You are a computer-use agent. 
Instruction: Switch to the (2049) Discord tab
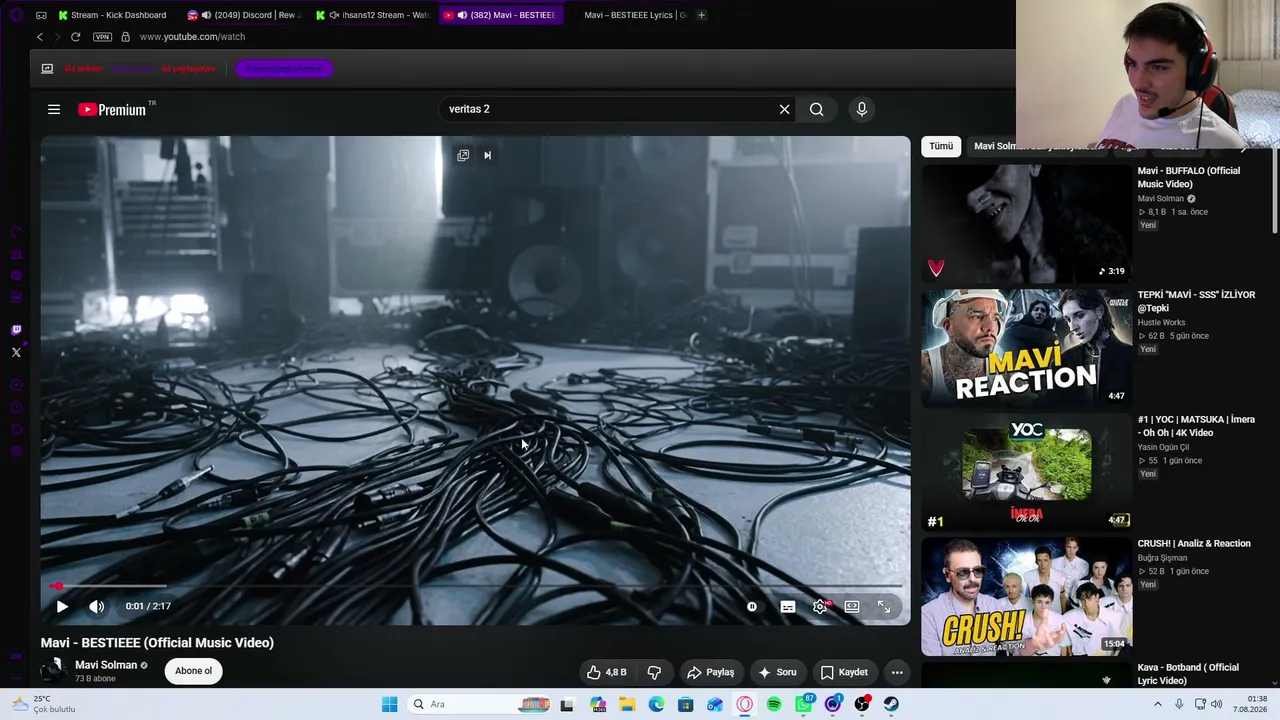point(244,15)
